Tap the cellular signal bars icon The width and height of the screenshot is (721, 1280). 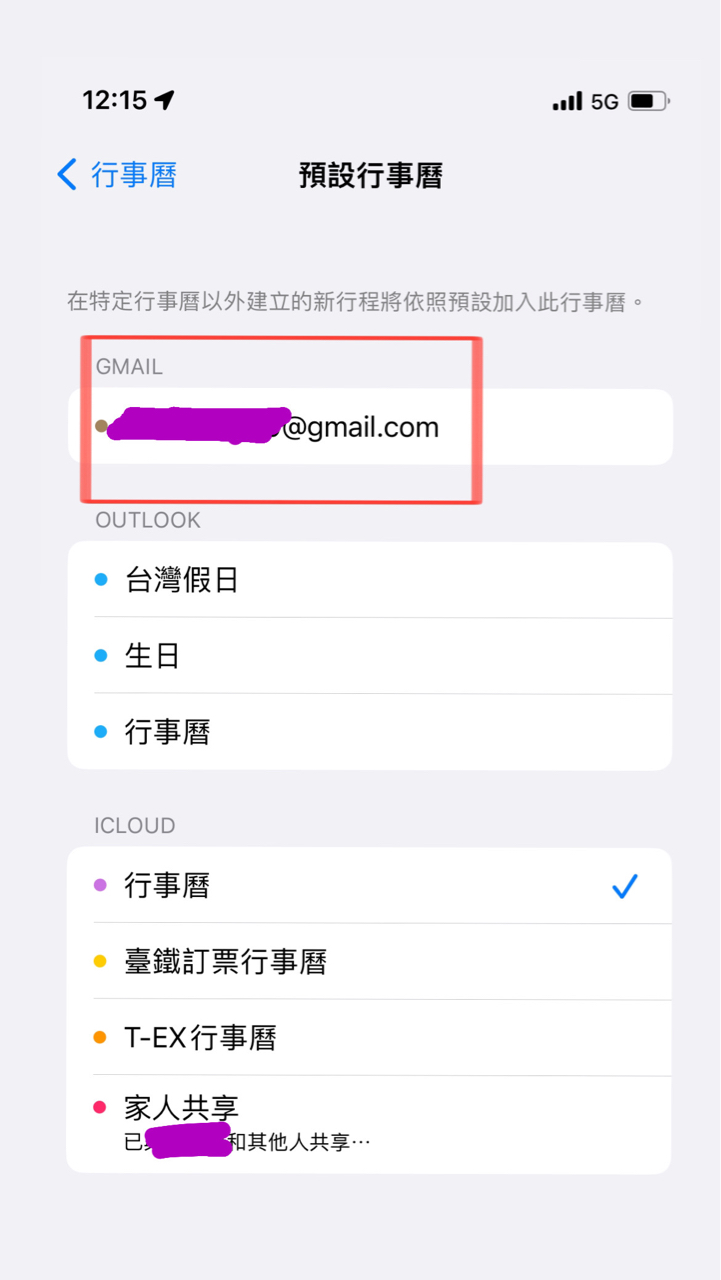(567, 101)
